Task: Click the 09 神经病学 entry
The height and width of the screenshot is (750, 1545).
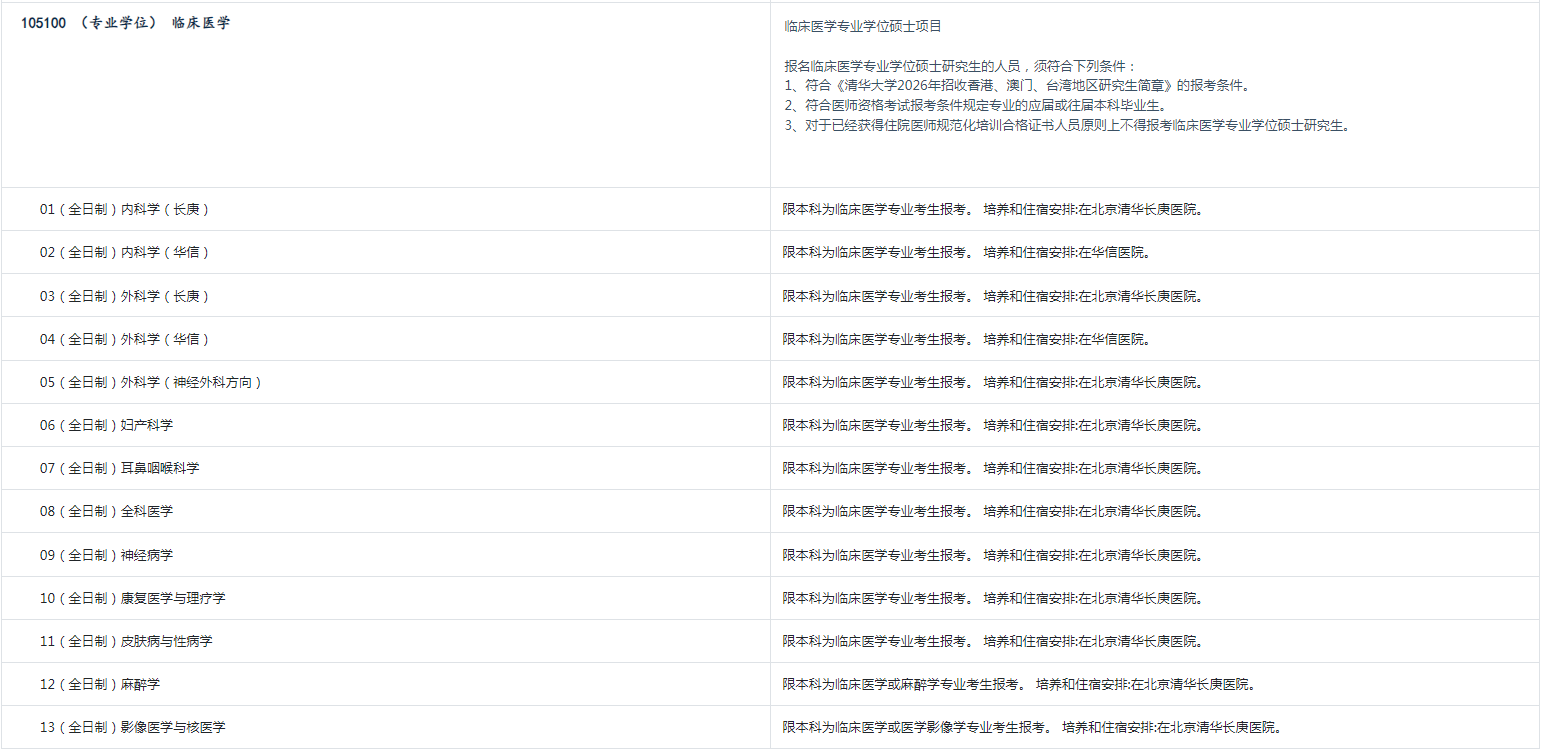Action: (106, 555)
